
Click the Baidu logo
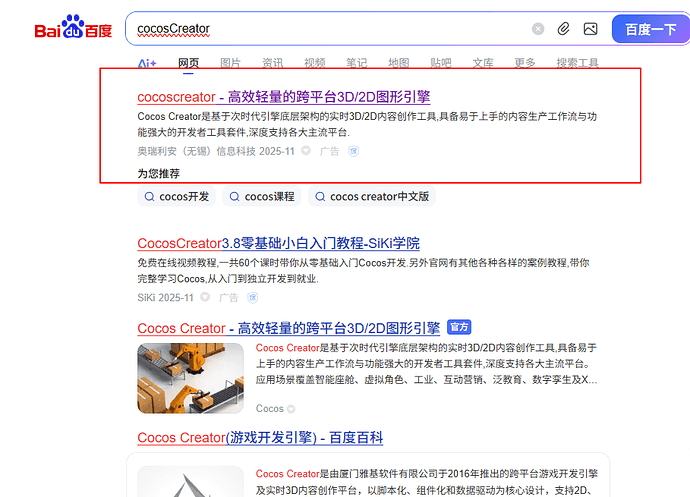tap(73, 27)
